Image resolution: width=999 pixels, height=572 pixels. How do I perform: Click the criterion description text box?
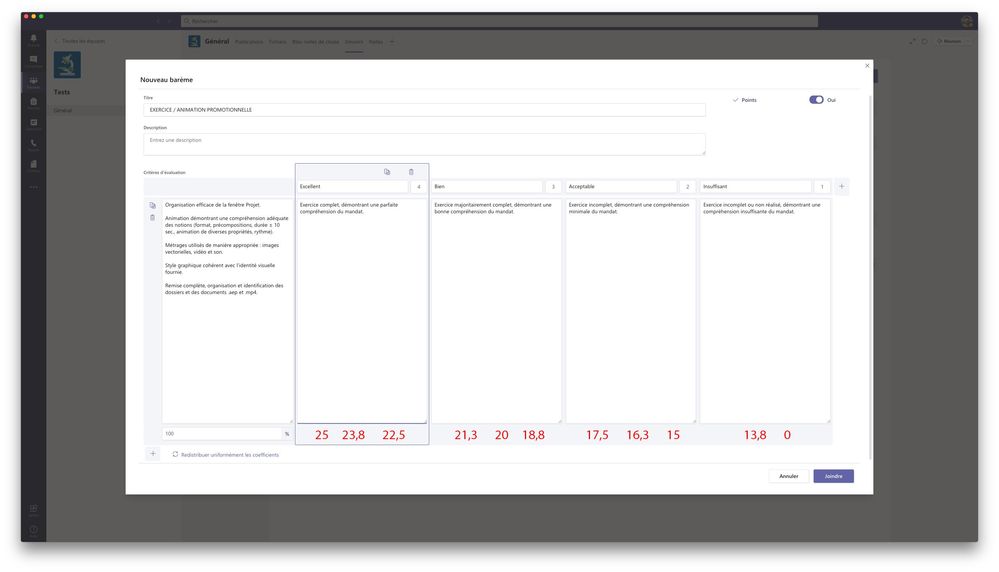227,311
